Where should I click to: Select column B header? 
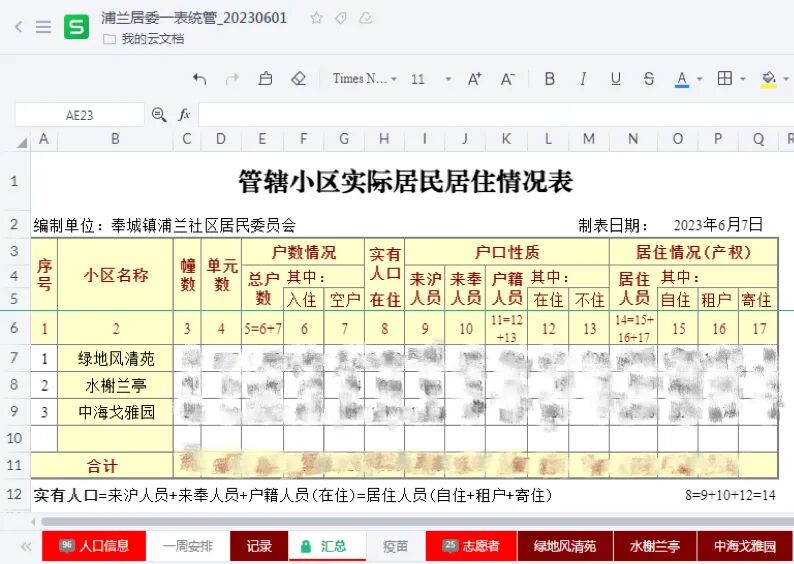point(115,139)
